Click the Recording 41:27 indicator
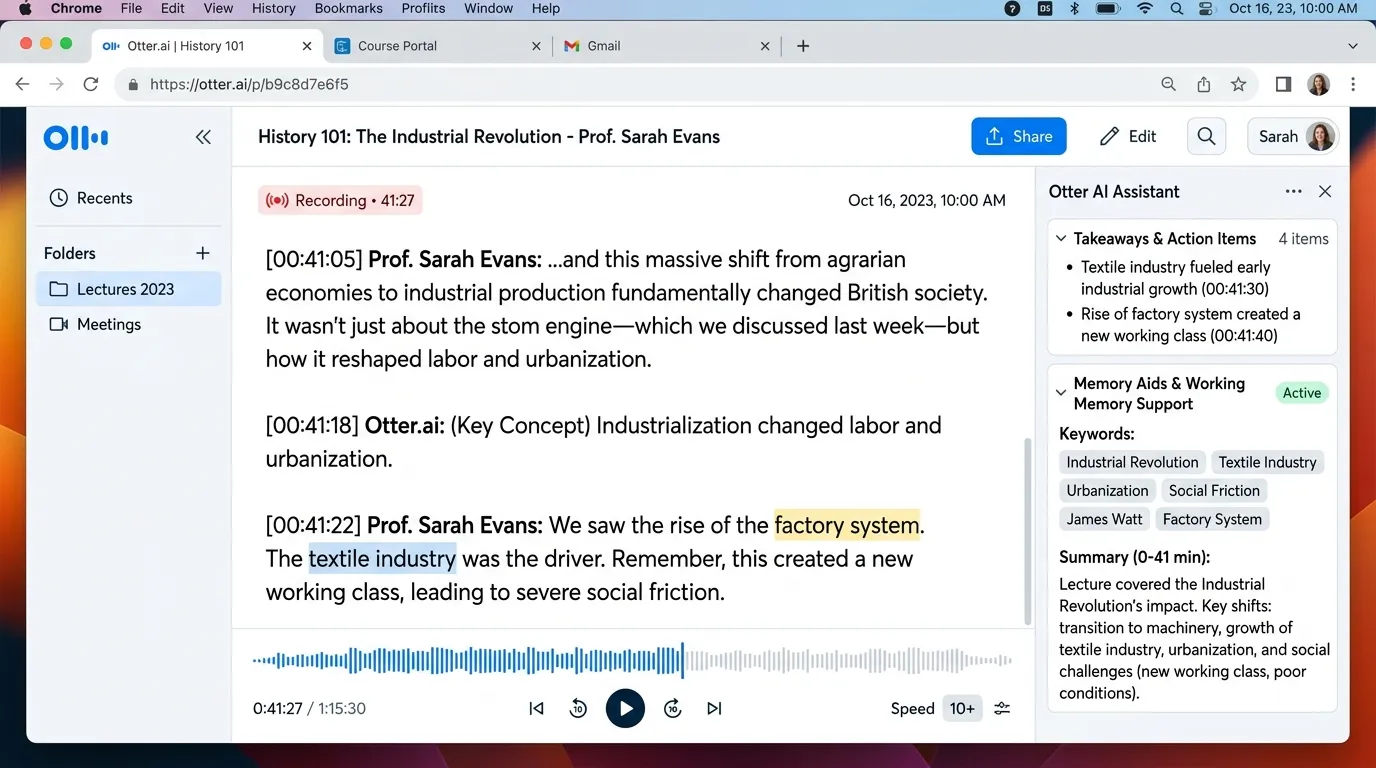The width and height of the screenshot is (1376, 768). (340, 200)
